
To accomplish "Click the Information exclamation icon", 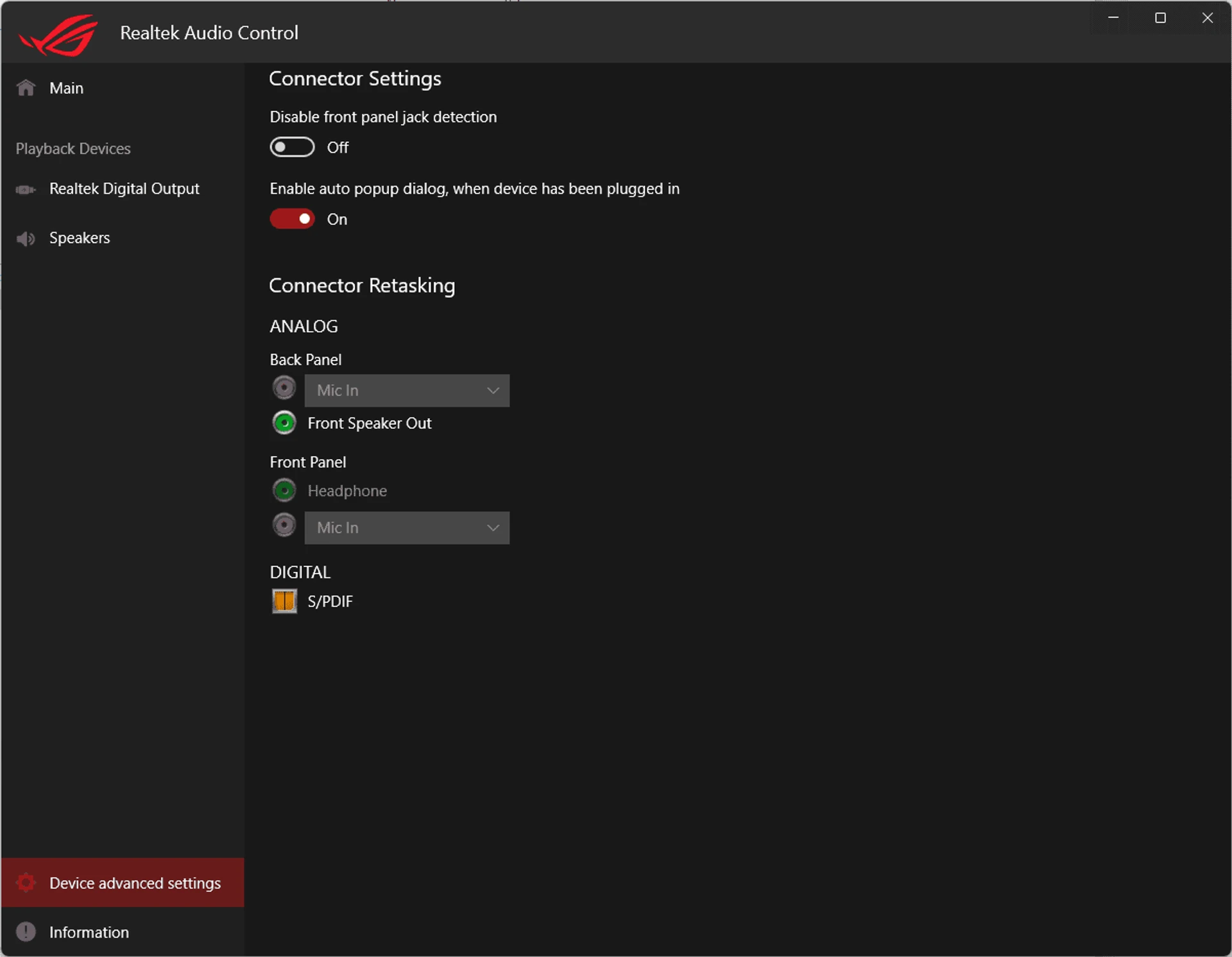I will point(26,931).
